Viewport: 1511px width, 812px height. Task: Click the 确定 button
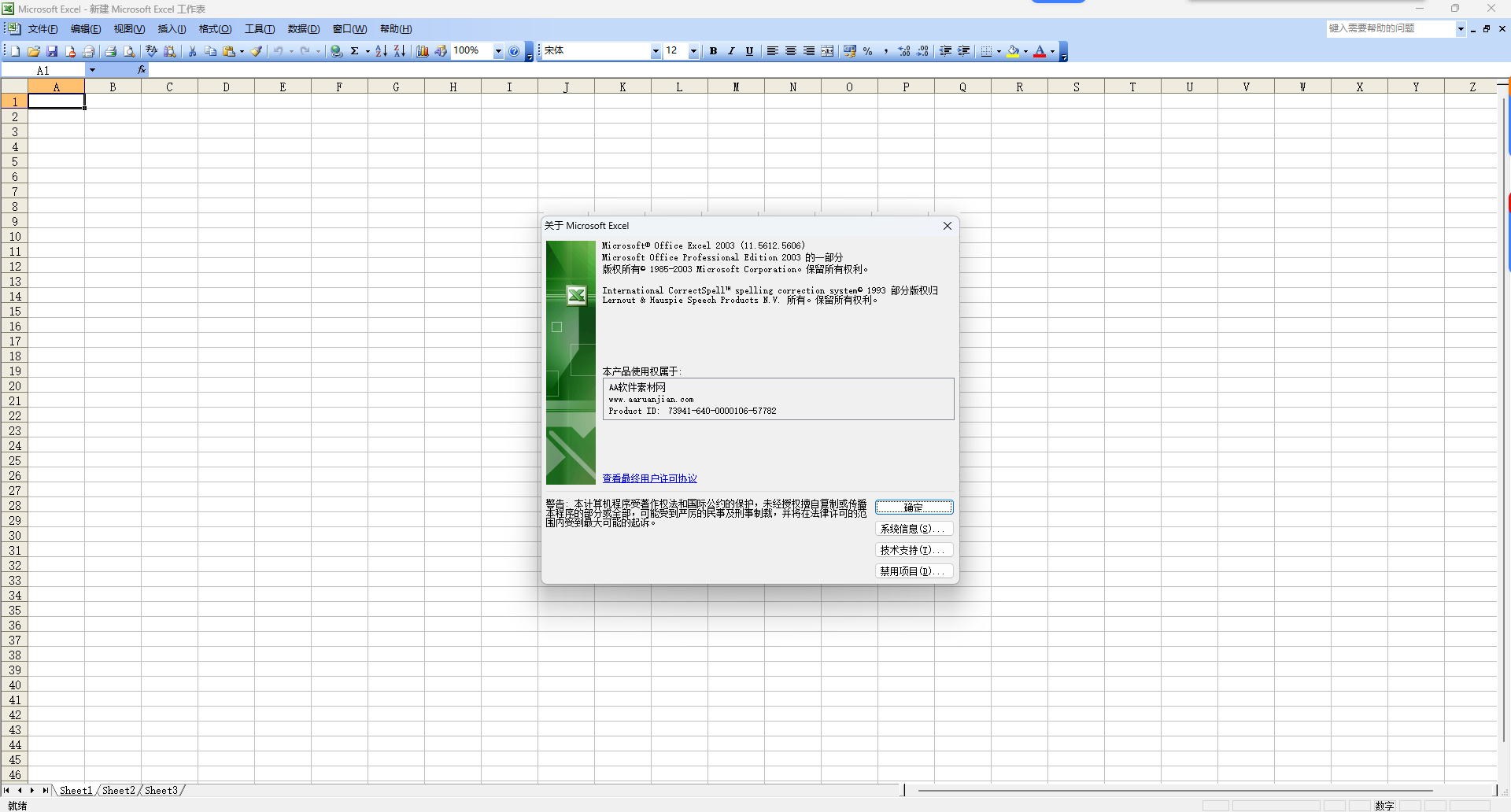[x=914, y=507]
